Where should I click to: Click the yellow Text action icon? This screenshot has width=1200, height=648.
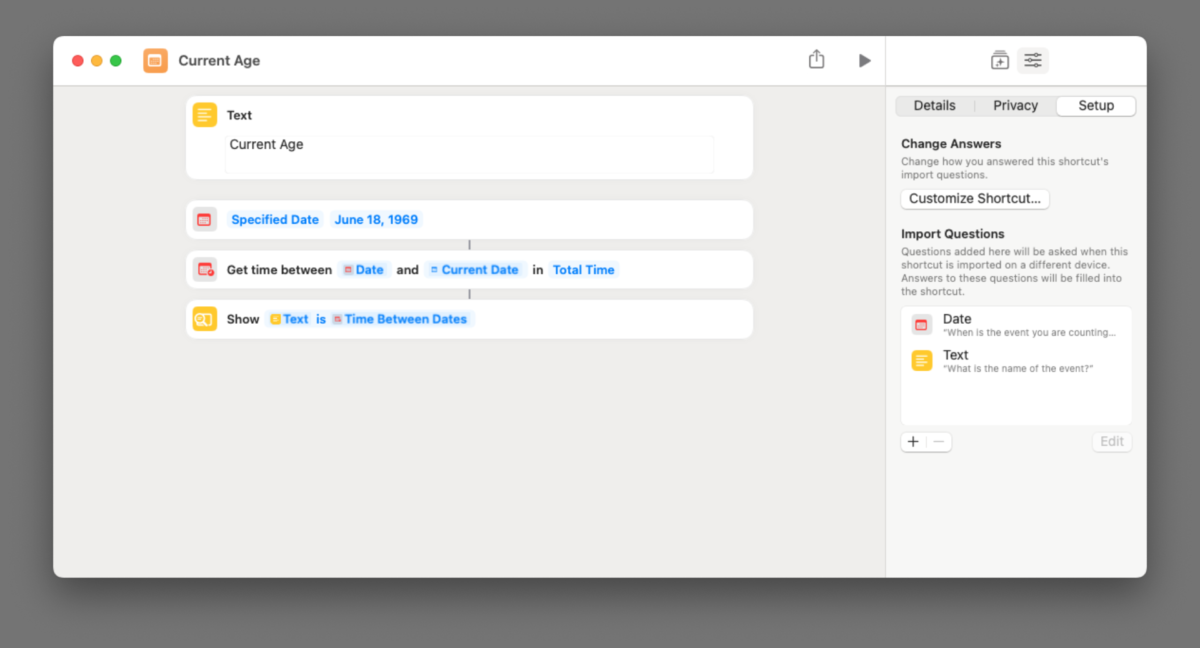click(204, 115)
